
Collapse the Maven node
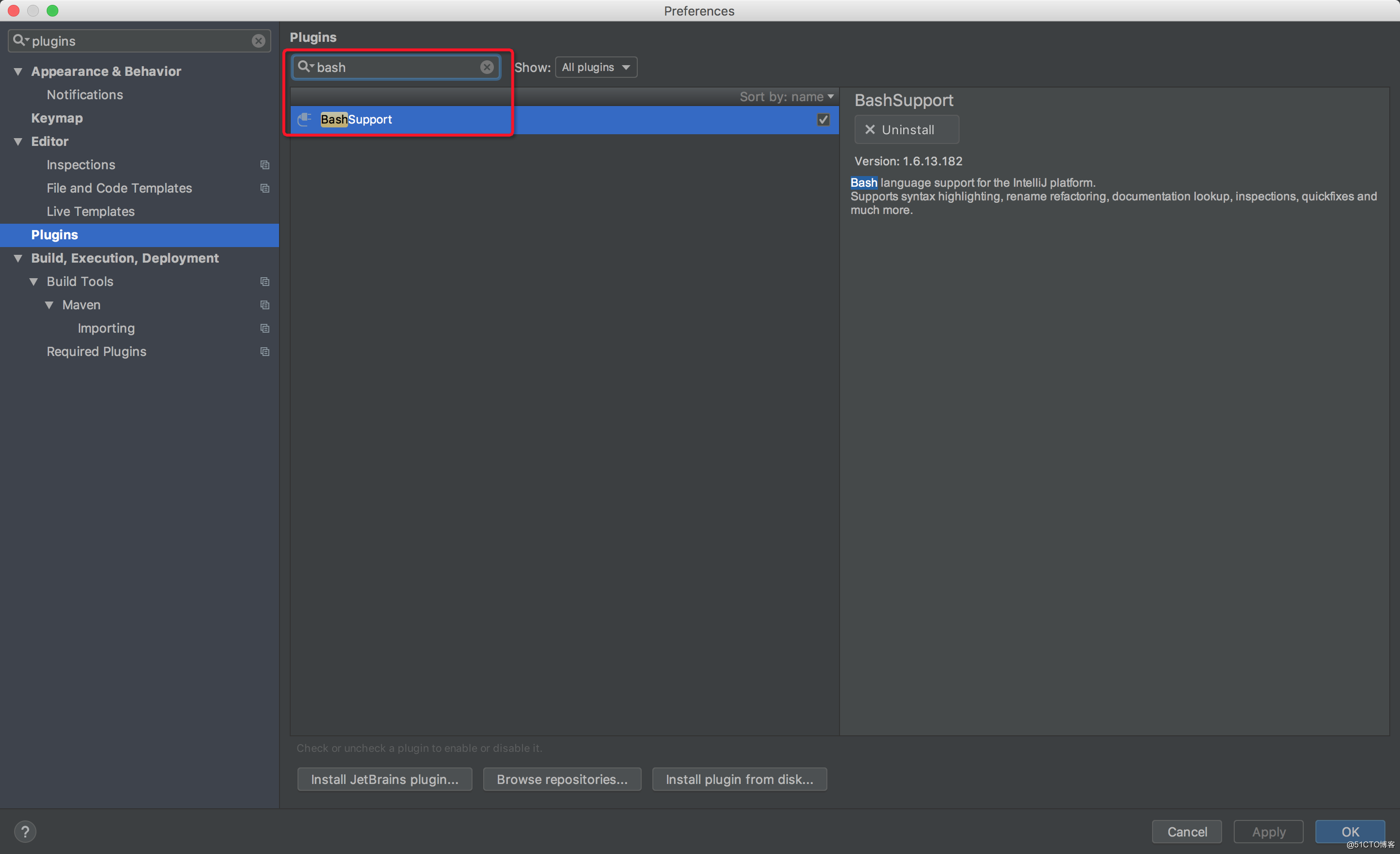coord(50,305)
